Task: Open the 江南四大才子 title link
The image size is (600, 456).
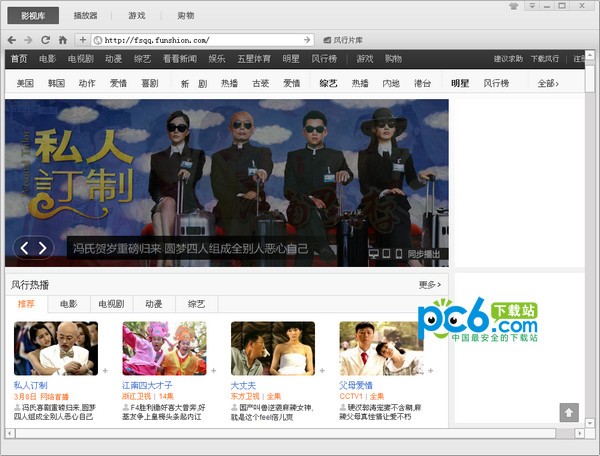Action: 148,385
